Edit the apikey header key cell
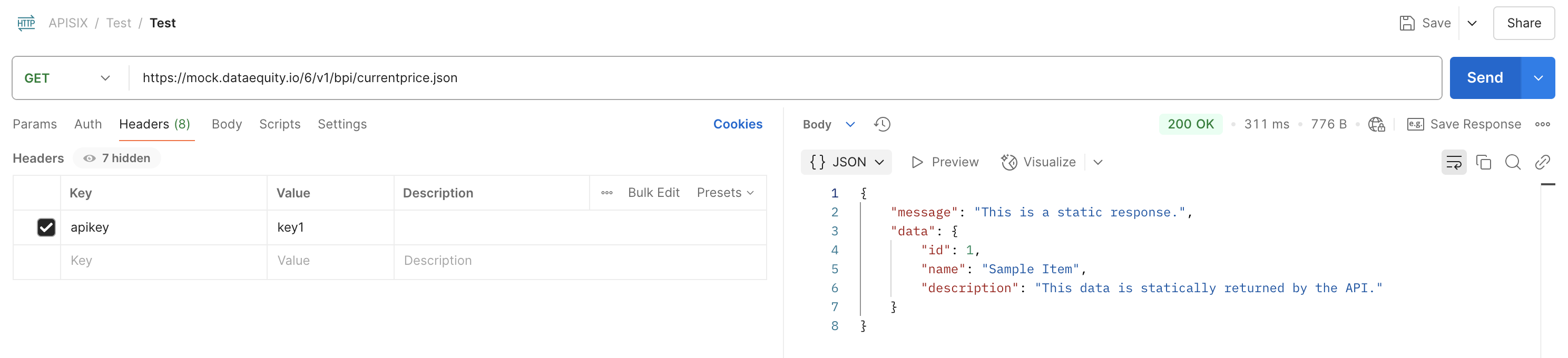The width and height of the screenshot is (1568, 358). point(164,227)
